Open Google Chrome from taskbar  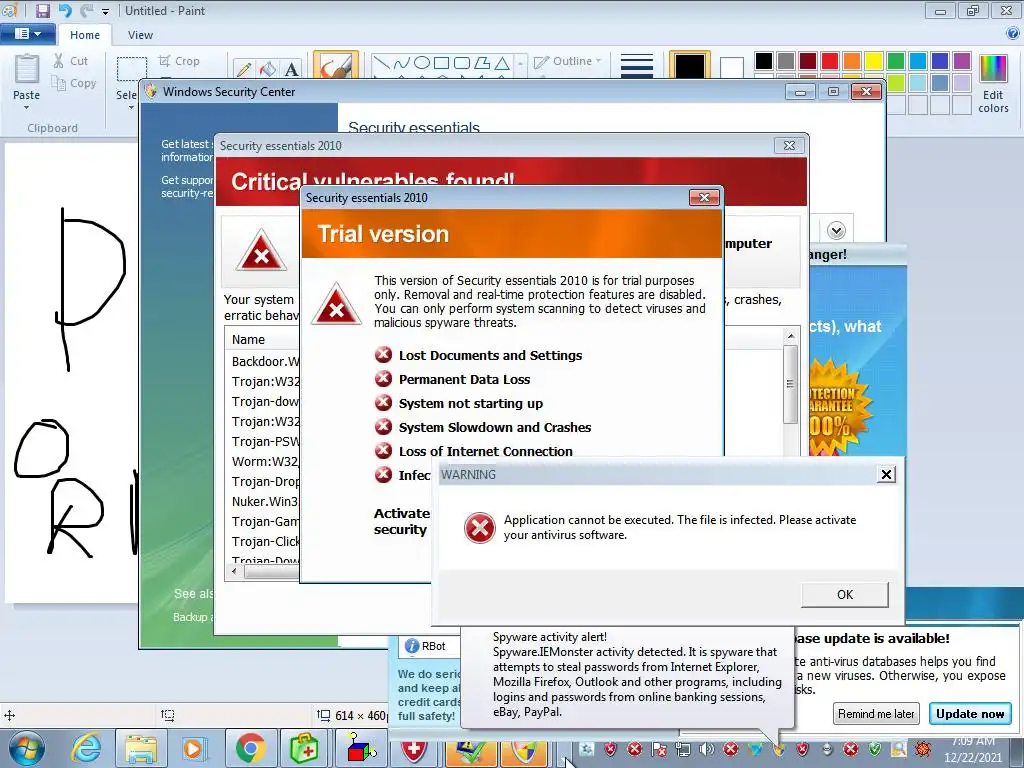pyautogui.click(x=251, y=748)
